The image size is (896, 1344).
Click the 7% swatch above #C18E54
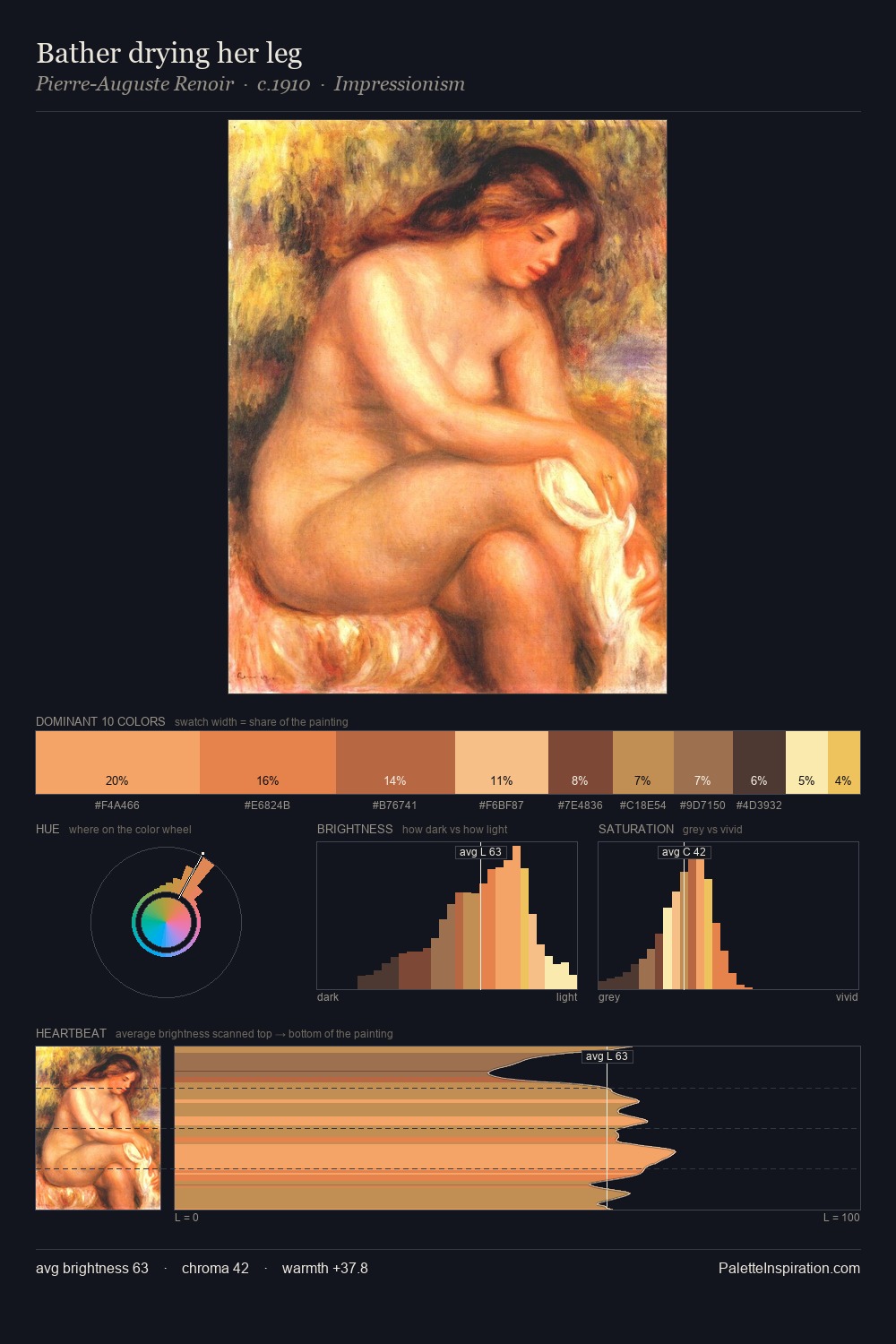643,762
